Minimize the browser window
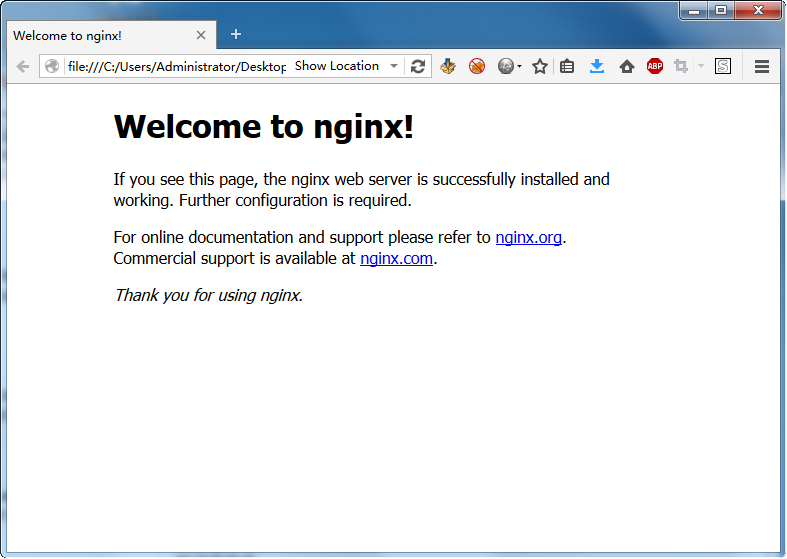 [x=694, y=11]
